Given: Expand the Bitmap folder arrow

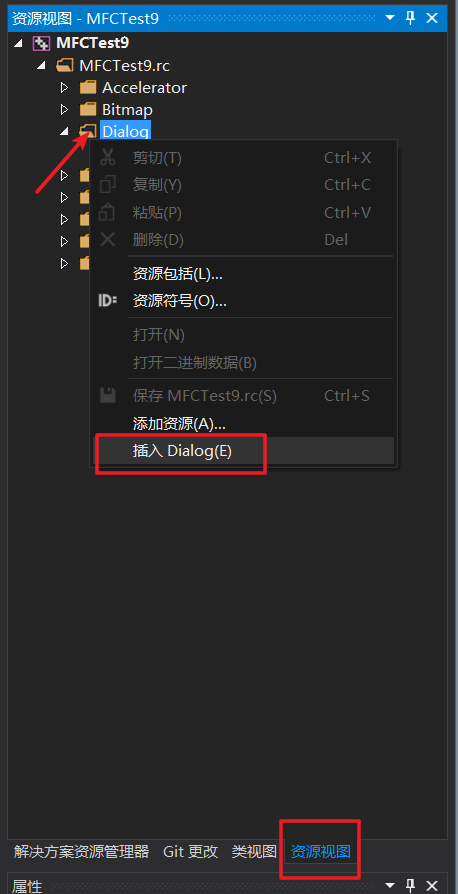Looking at the screenshot, I should pyautogui.click(x=64, y=109).
